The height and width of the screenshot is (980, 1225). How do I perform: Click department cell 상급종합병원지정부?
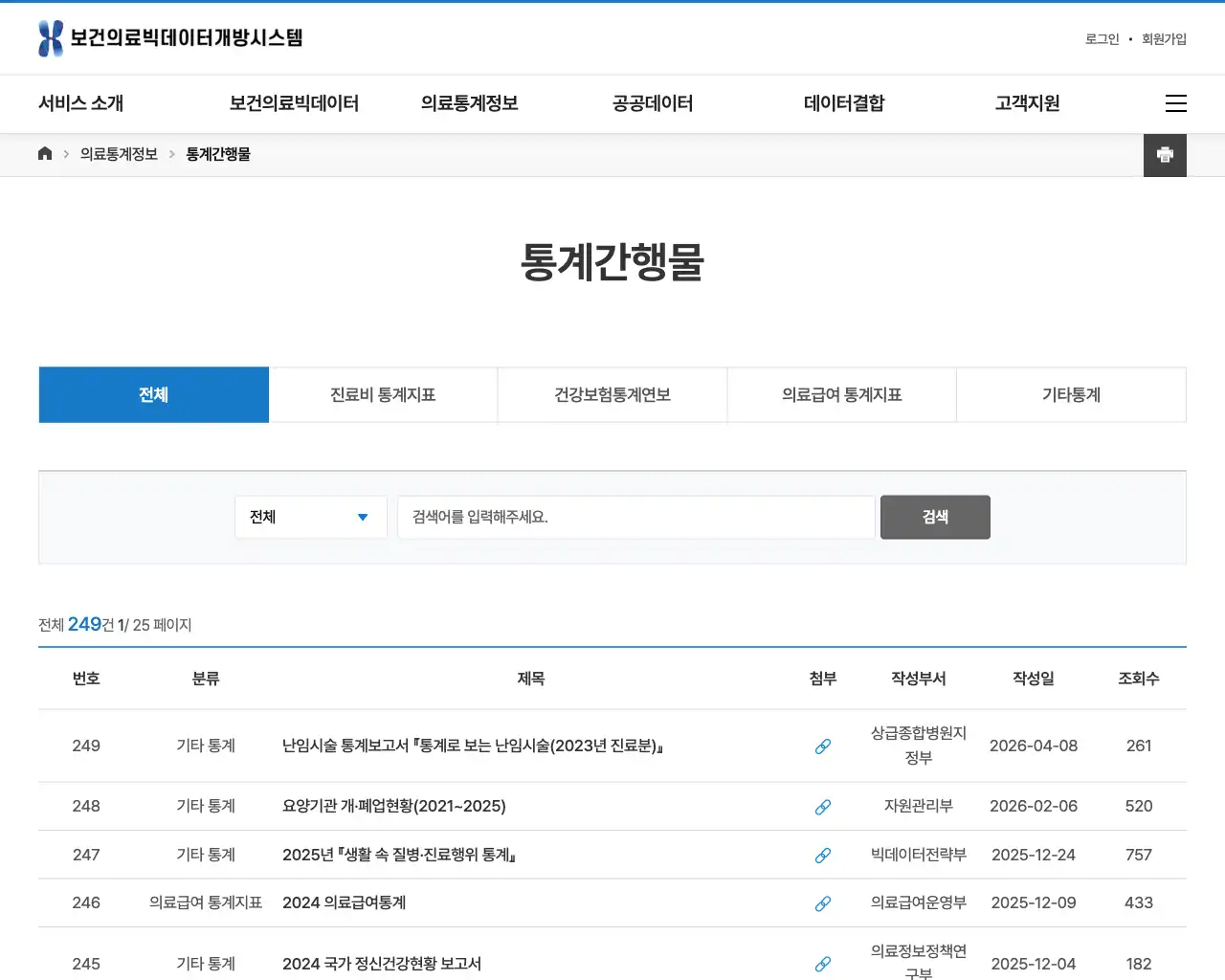pyautogui.click(x=919, y=746)
